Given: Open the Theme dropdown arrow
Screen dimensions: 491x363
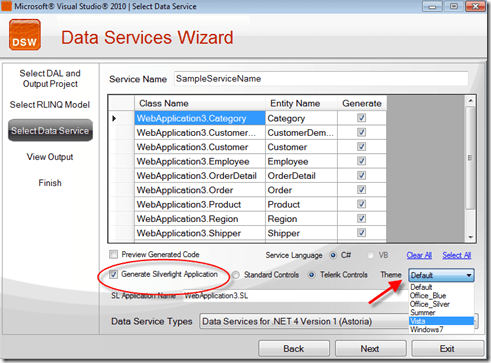Looking at the screenshot, I should [469, 275].
